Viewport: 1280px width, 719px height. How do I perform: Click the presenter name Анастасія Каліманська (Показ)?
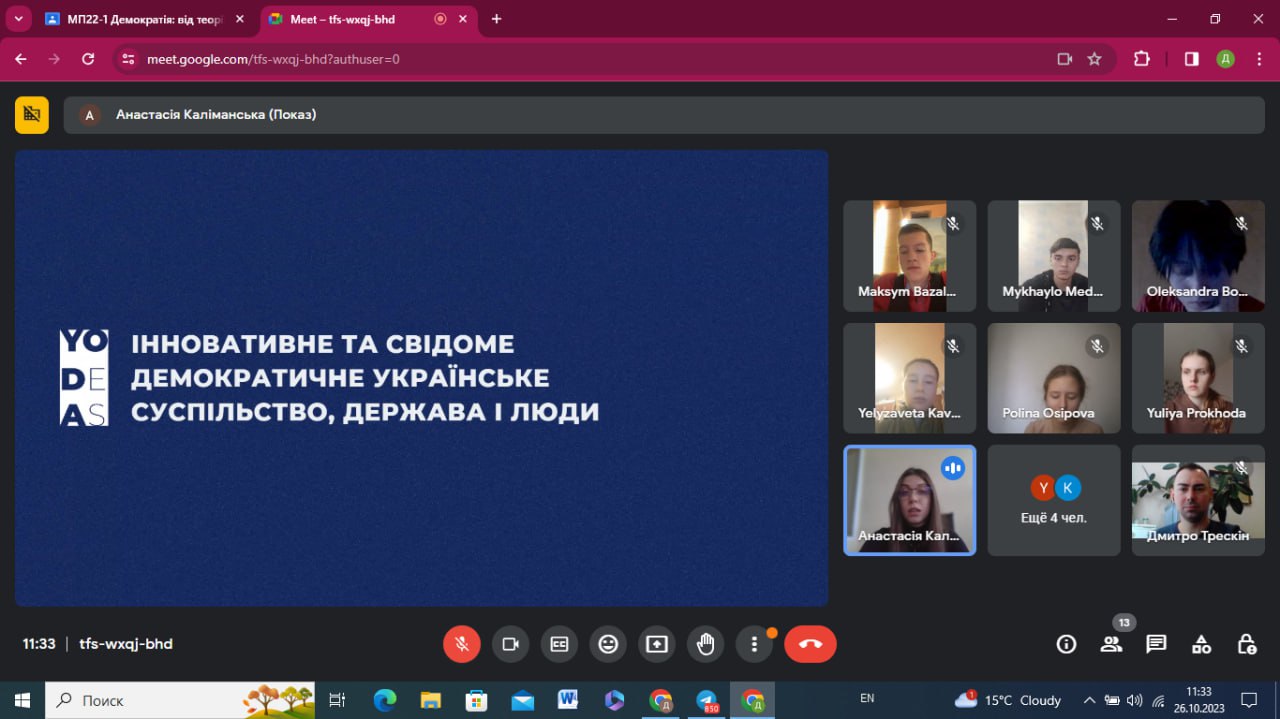(x=216, y=115)
